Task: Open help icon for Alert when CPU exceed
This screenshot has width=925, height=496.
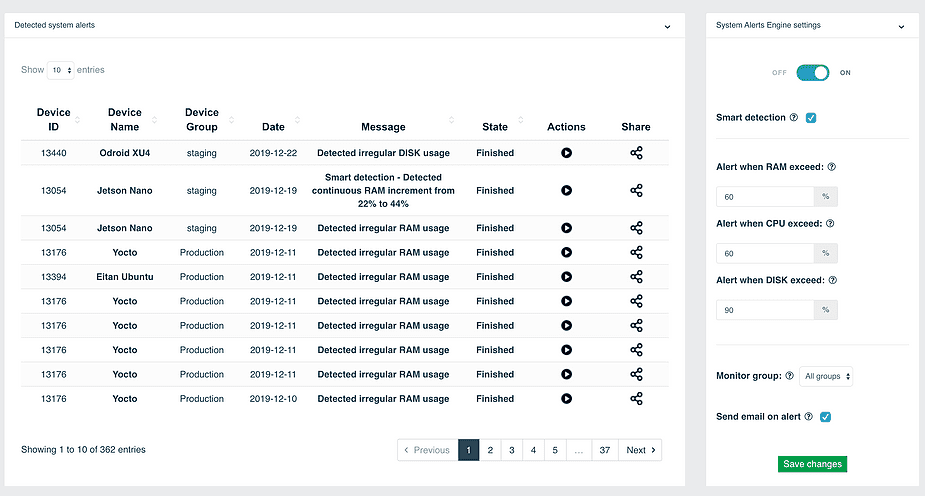Action: pos(830,224)
